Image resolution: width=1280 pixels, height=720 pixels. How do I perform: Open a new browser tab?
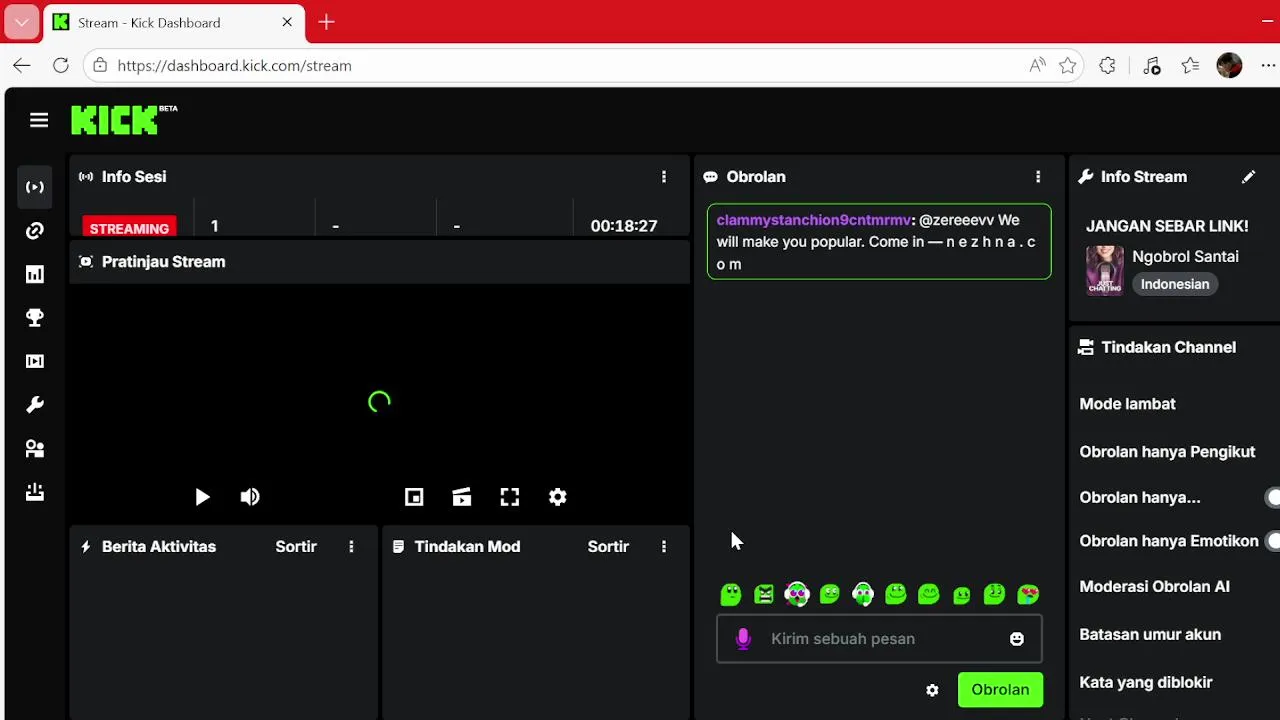[326, 22]
